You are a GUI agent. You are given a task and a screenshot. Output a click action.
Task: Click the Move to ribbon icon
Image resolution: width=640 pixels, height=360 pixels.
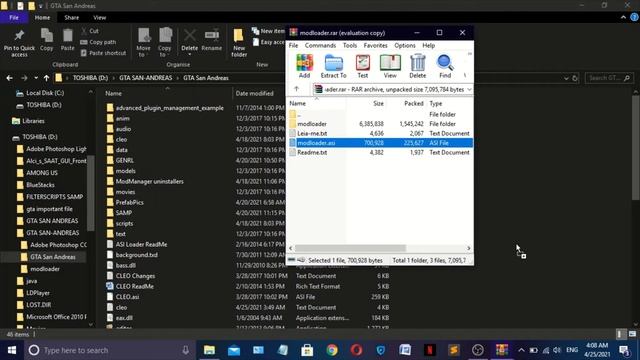144,42
